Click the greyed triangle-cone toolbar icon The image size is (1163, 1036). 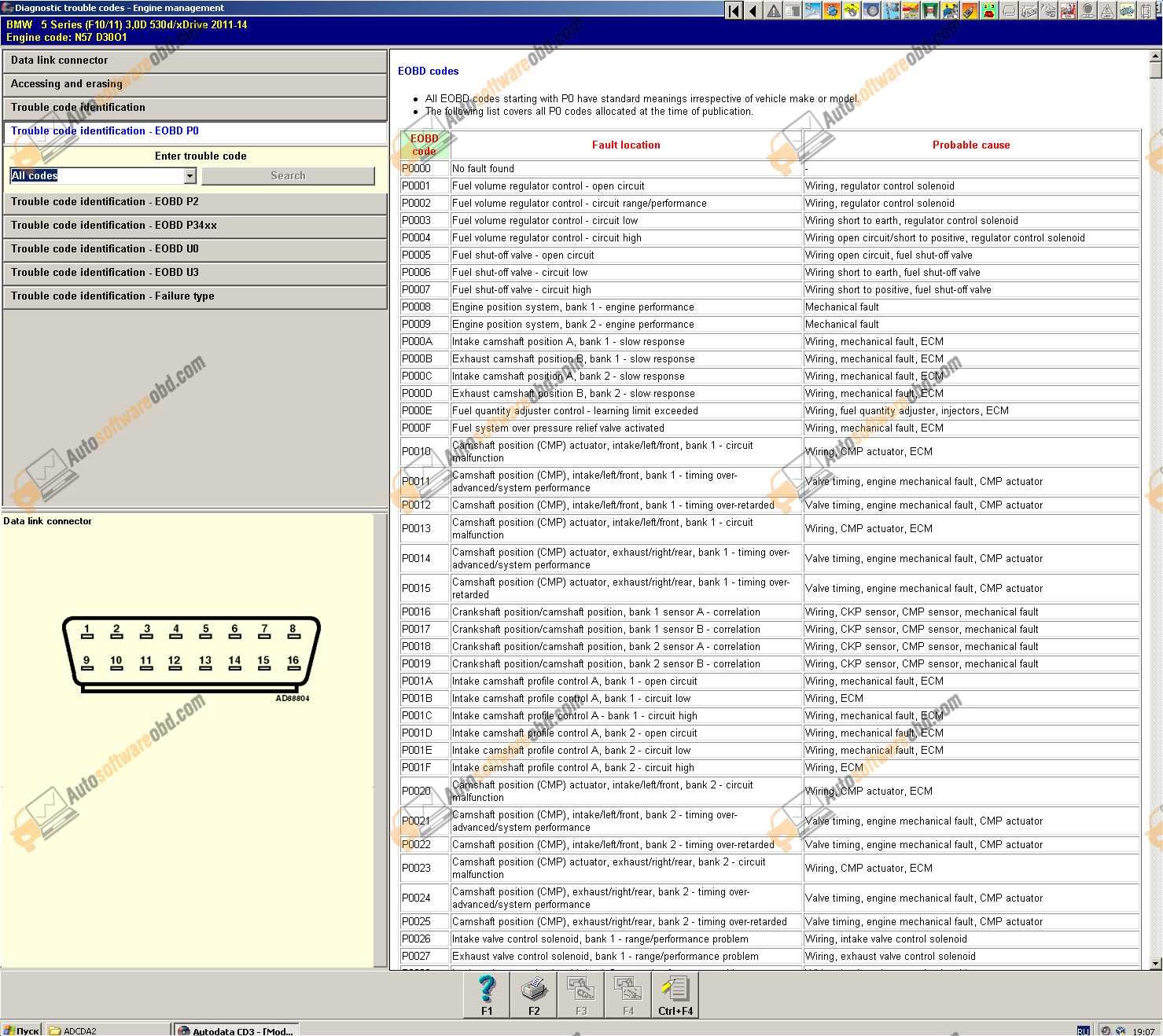pos(1107,11)
